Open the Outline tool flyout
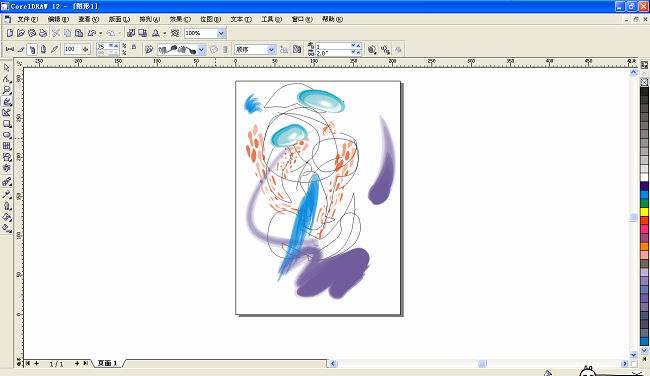This screenshot has height=376, width=650. (7, 205)
